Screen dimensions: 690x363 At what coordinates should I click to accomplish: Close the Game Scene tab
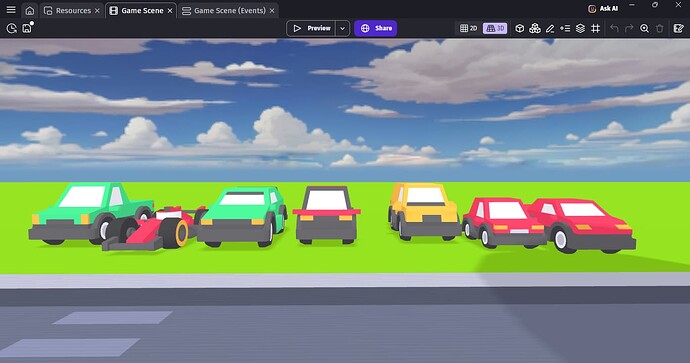click(x=170, y=11)
